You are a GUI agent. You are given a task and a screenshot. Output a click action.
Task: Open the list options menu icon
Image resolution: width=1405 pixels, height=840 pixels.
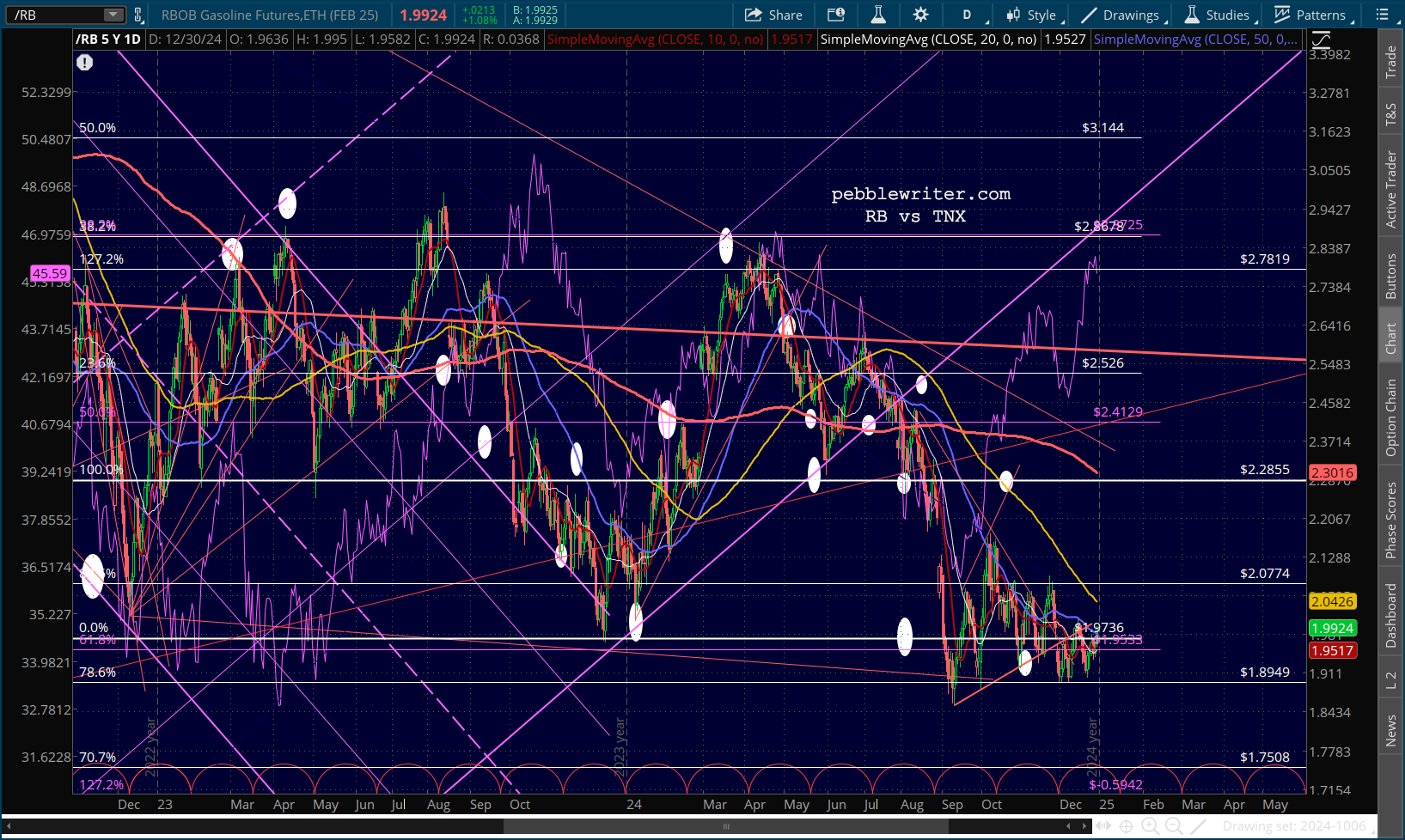[x=1383, y=15]
